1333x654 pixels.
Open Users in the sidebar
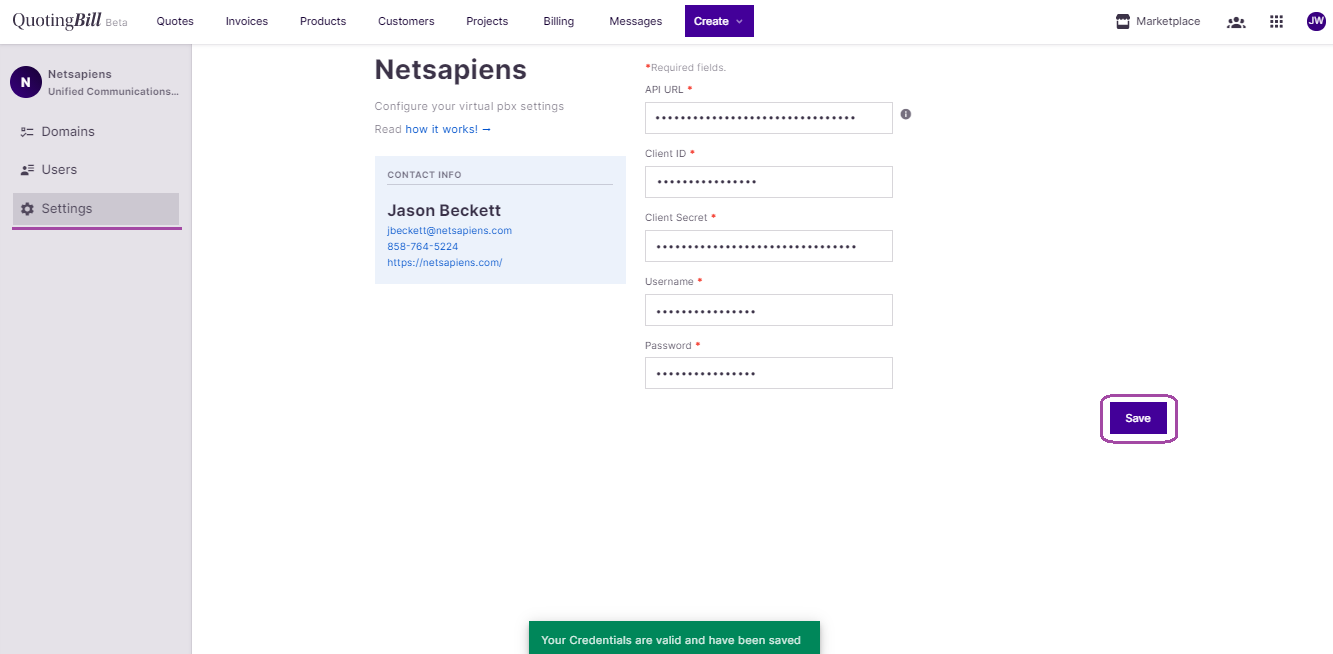(59, 170)
